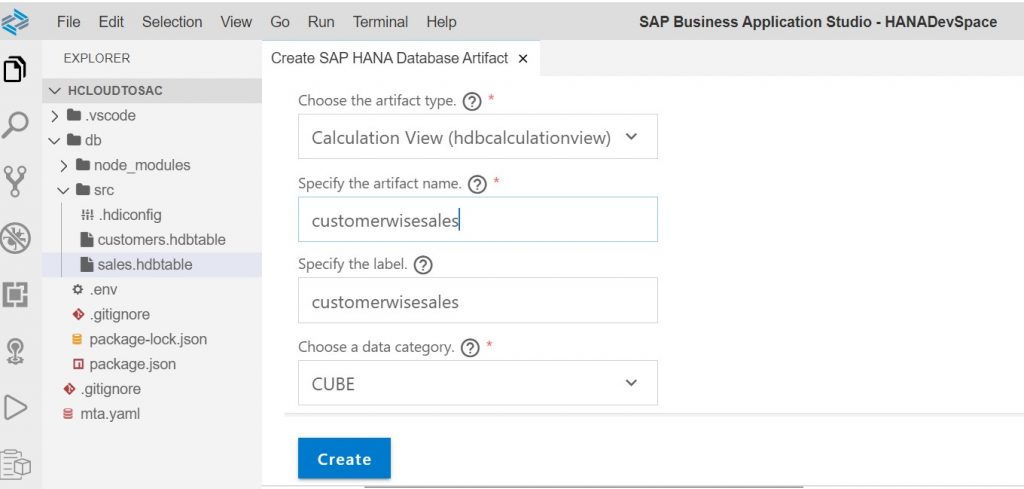Open Source Control branch icon
The image size is (1024, 489).
point(15,181)
